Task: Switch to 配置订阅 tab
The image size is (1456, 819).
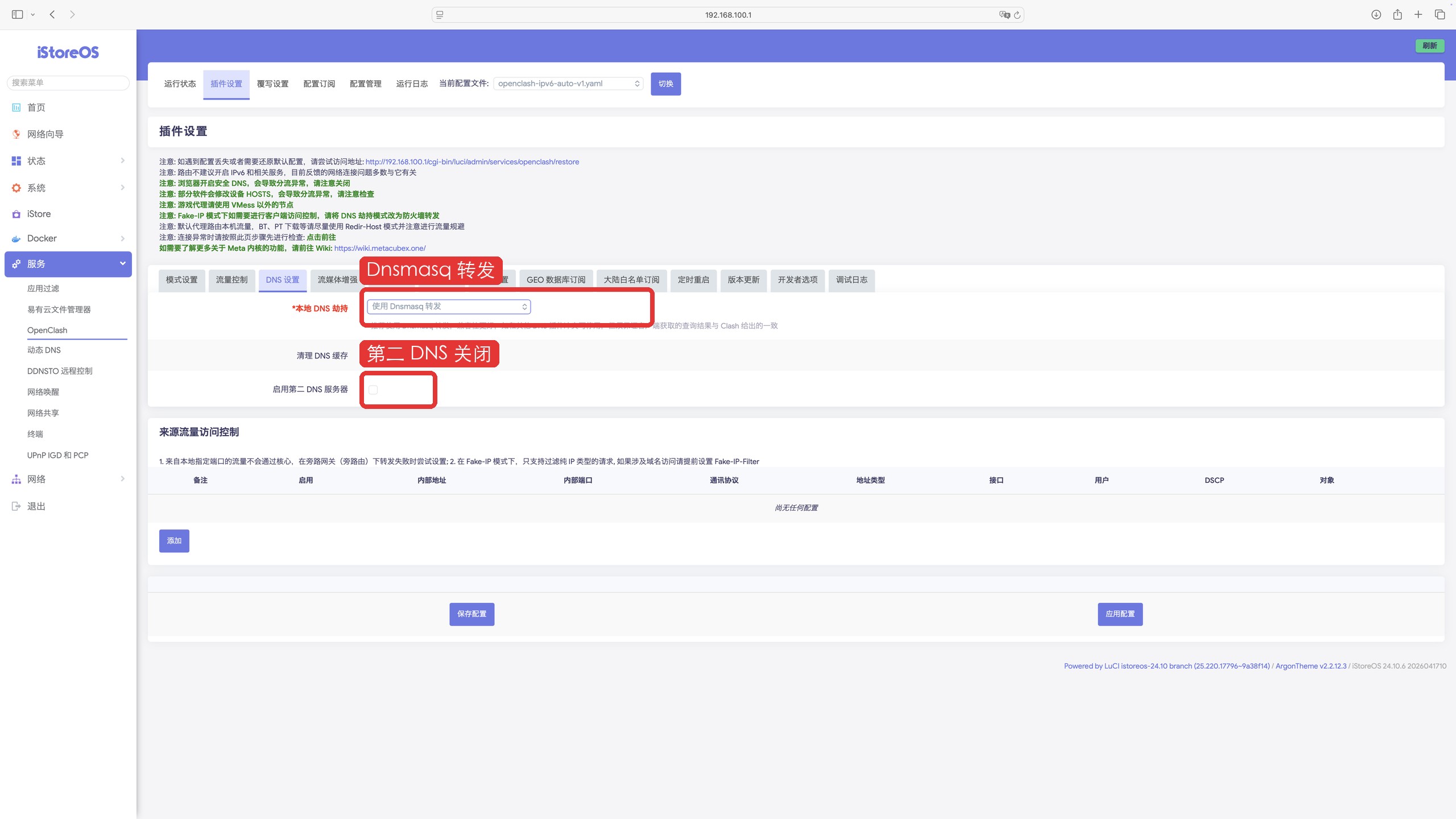Action: click(x=319, y=84)
